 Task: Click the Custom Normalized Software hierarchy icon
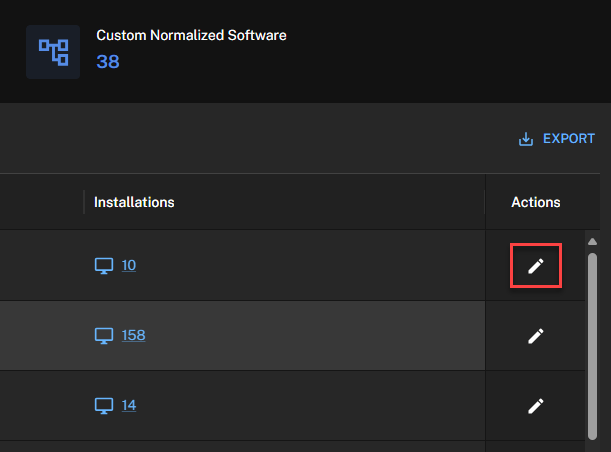click(53, 52)
